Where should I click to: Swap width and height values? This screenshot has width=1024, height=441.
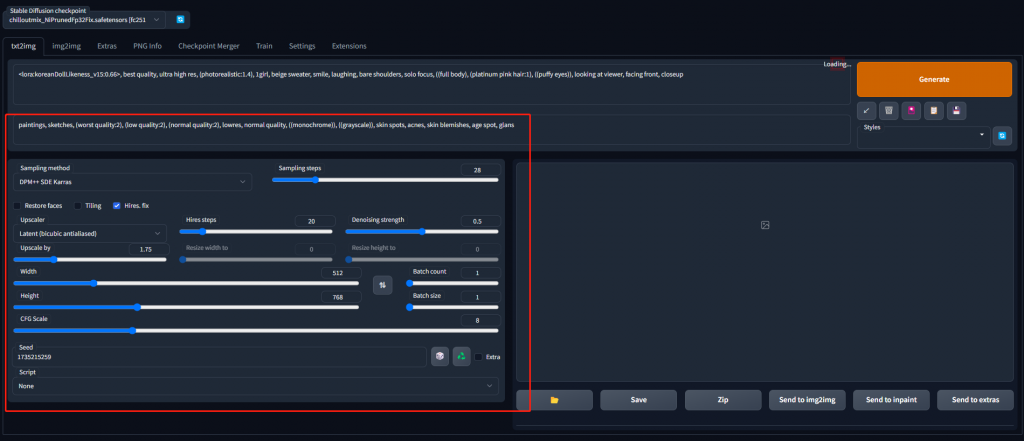pos(382,285)
